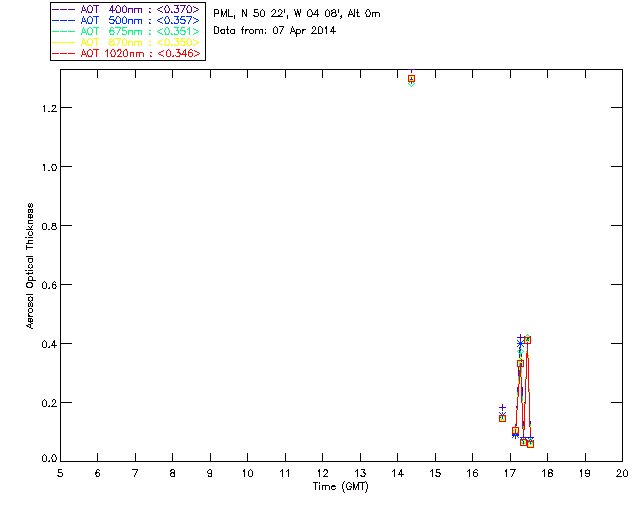Click the x-axis tick label 18

547,473
